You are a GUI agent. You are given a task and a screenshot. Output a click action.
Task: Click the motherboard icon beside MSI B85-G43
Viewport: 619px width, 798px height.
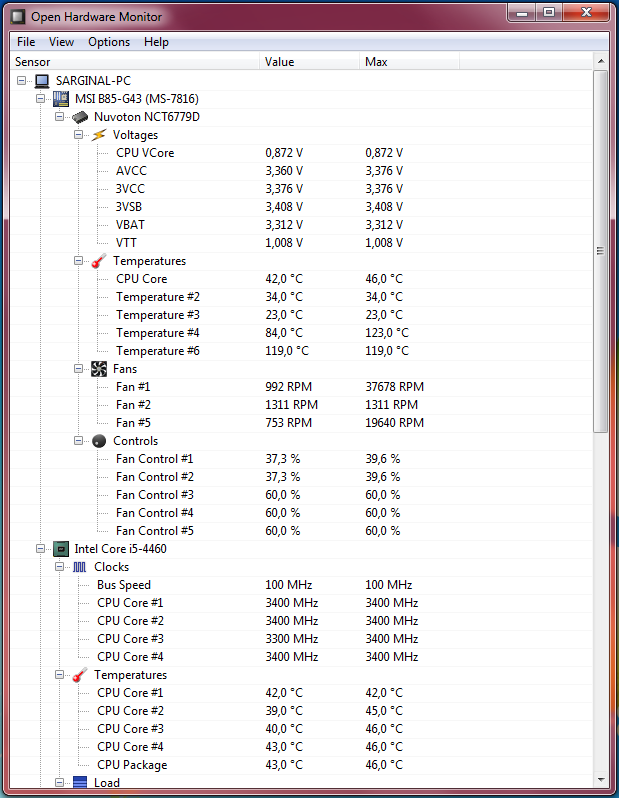(x=61, y=99)
